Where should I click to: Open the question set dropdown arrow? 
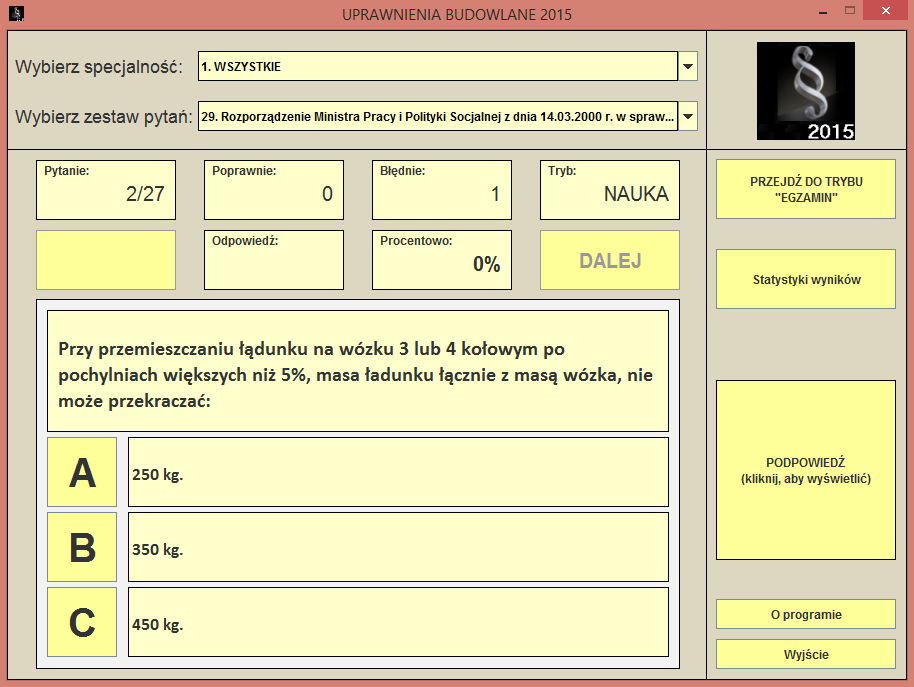[688, 117]
